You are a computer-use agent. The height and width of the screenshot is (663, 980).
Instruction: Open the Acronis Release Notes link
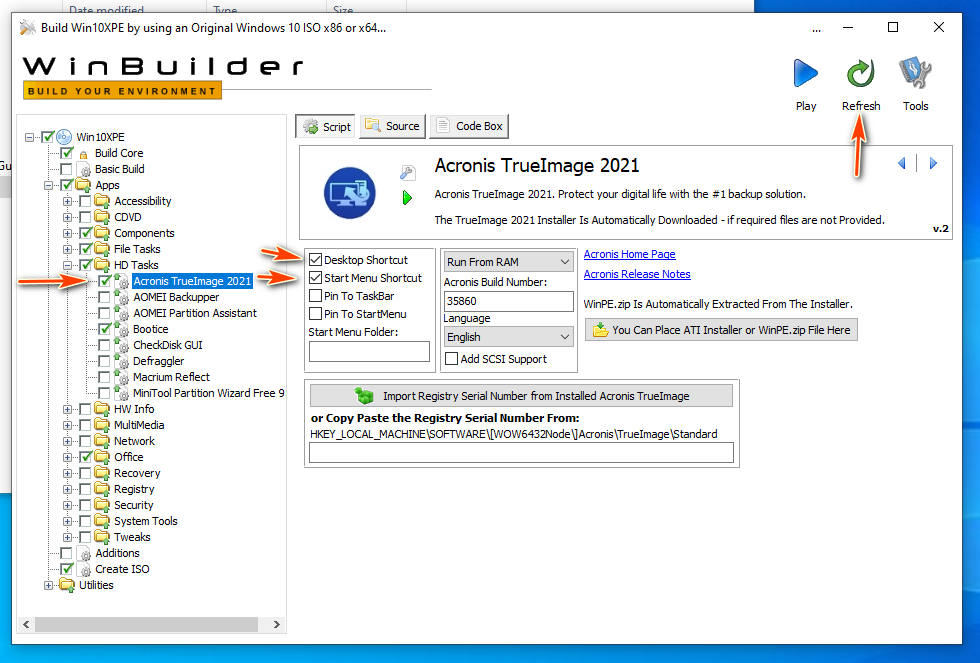[637, 274]
